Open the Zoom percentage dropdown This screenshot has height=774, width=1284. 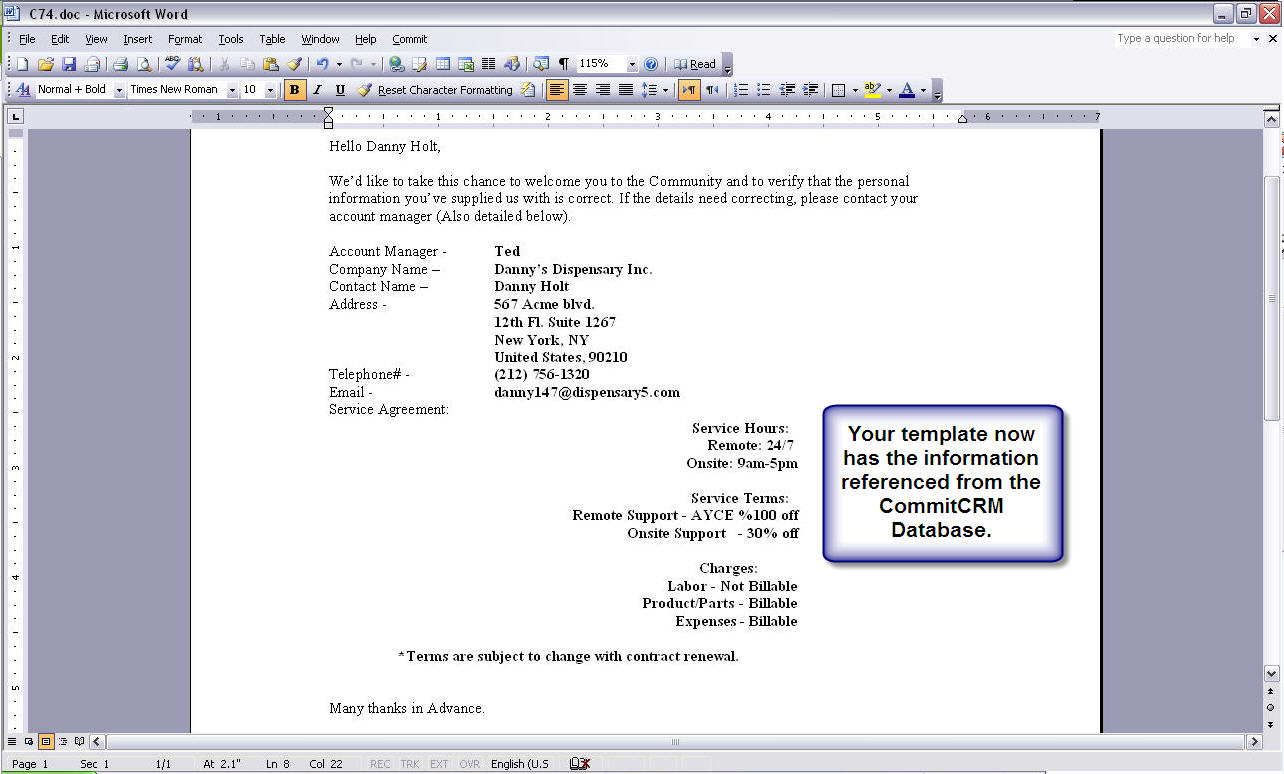click(632, 64)
